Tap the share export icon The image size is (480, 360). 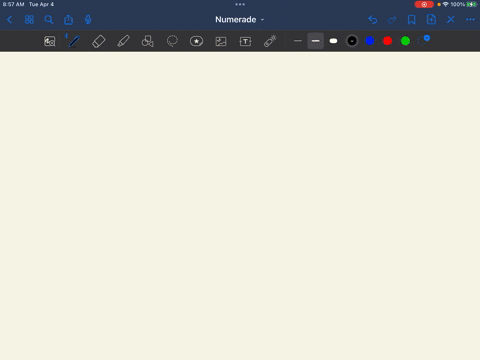click(x=68, y=20)
